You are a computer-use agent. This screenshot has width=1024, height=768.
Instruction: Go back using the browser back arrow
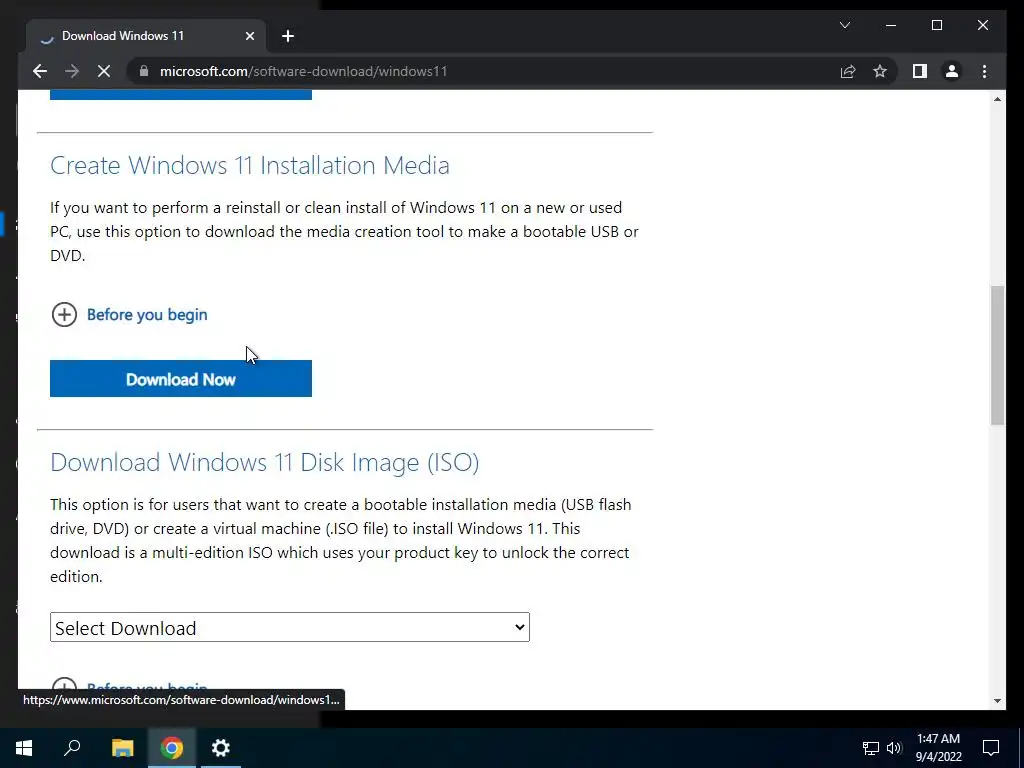click(40, 71)
